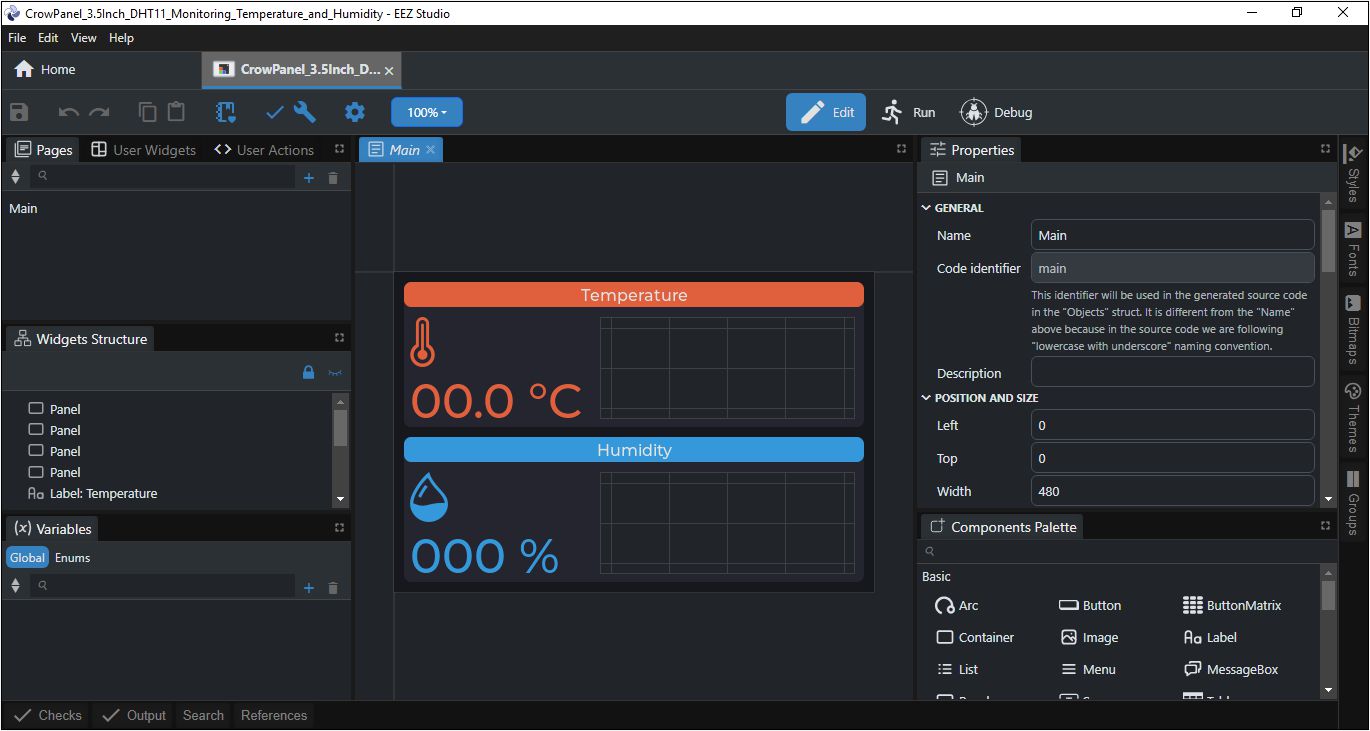
Task: Click the blue Humidity label on canvas
Action: [634, 450]
